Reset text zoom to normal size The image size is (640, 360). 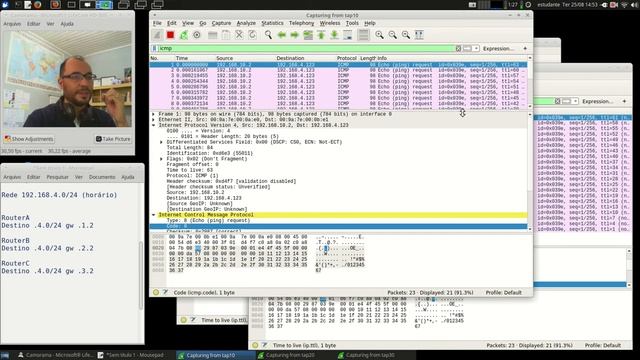coord(406,35)
